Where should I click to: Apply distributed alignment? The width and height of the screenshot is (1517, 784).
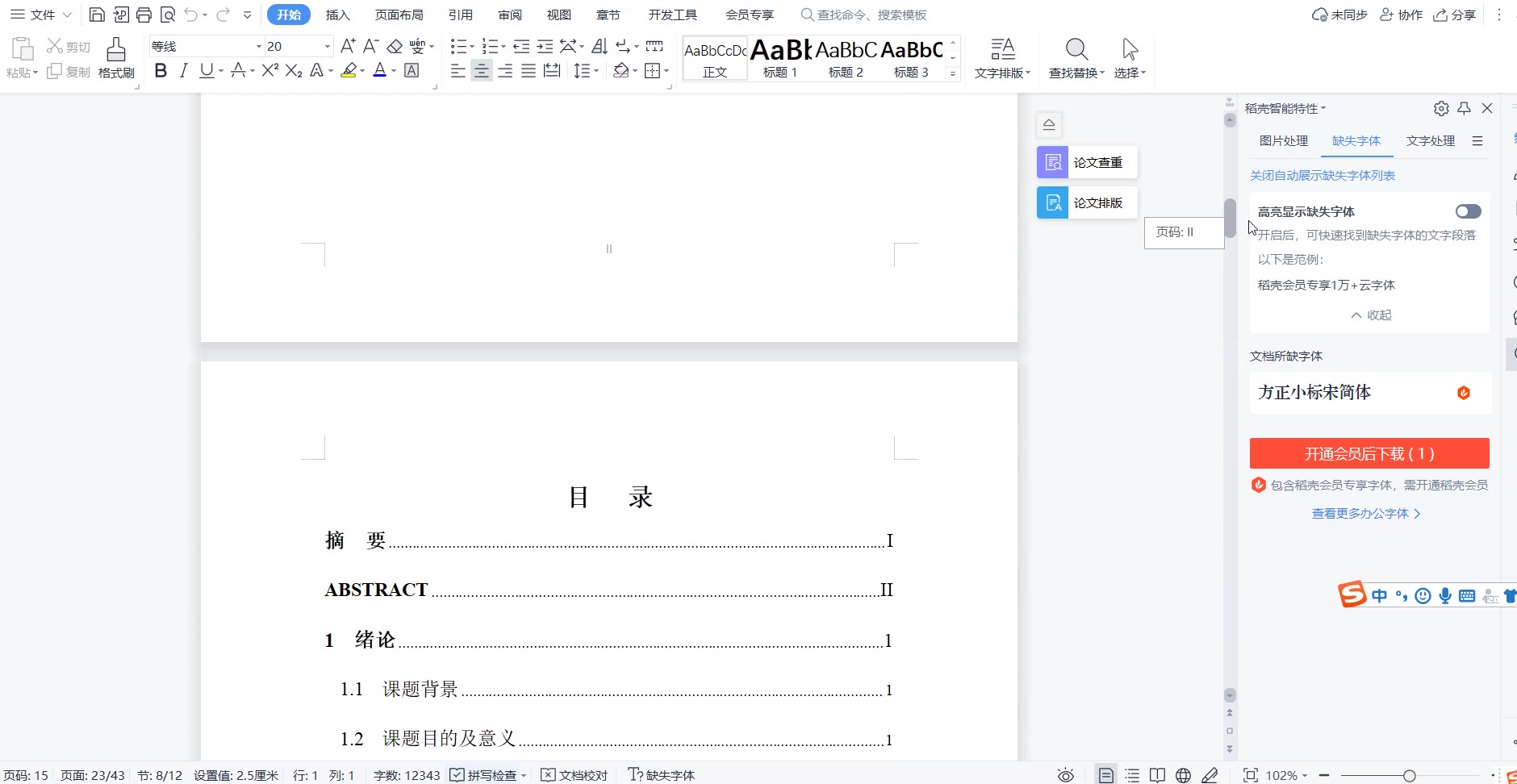click(x=552, y=71)
